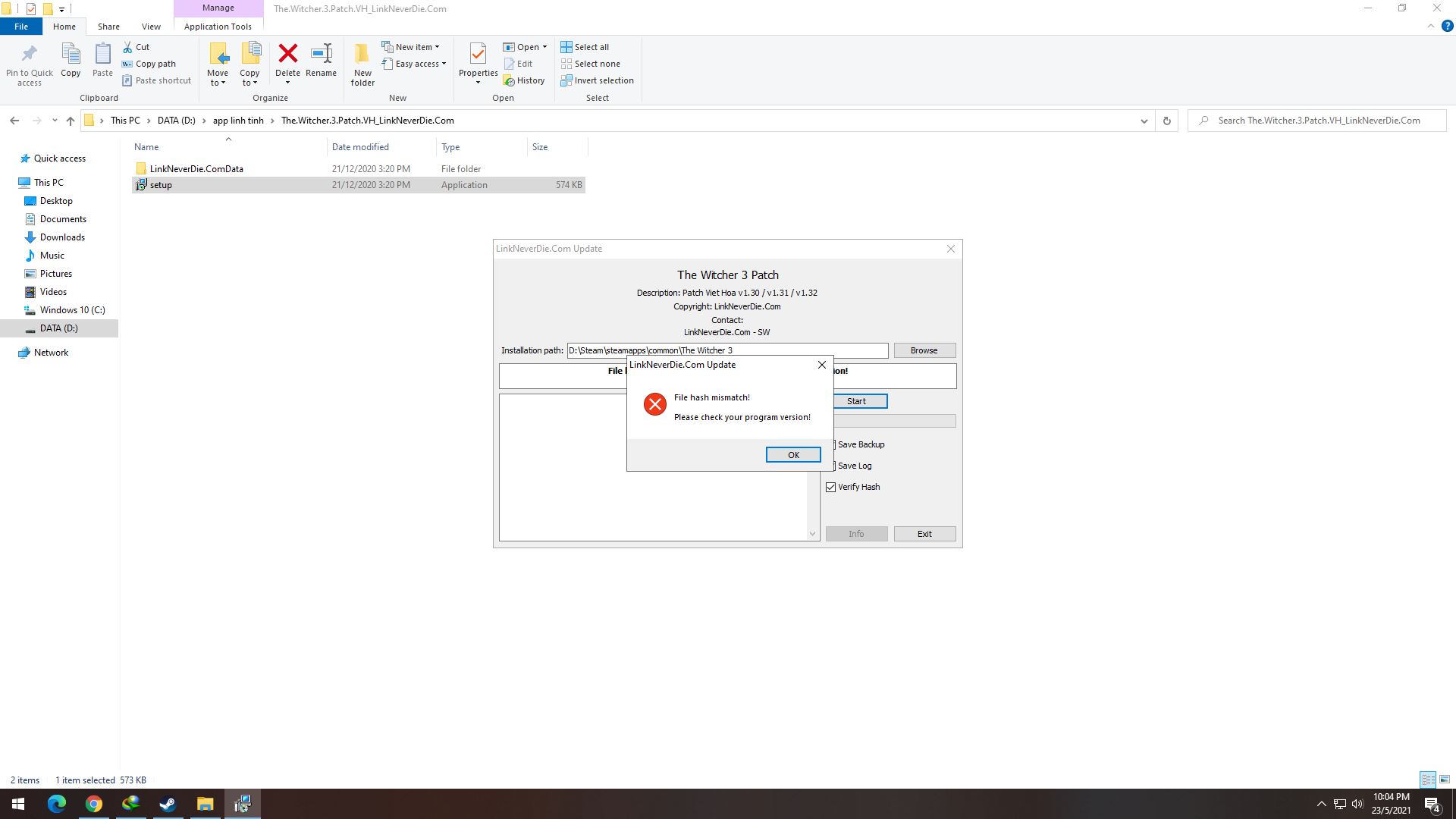Viewport: 1456px width, 819px height.
Task: Toggle the Verify Hash checkbox
Action: [831, 487]
